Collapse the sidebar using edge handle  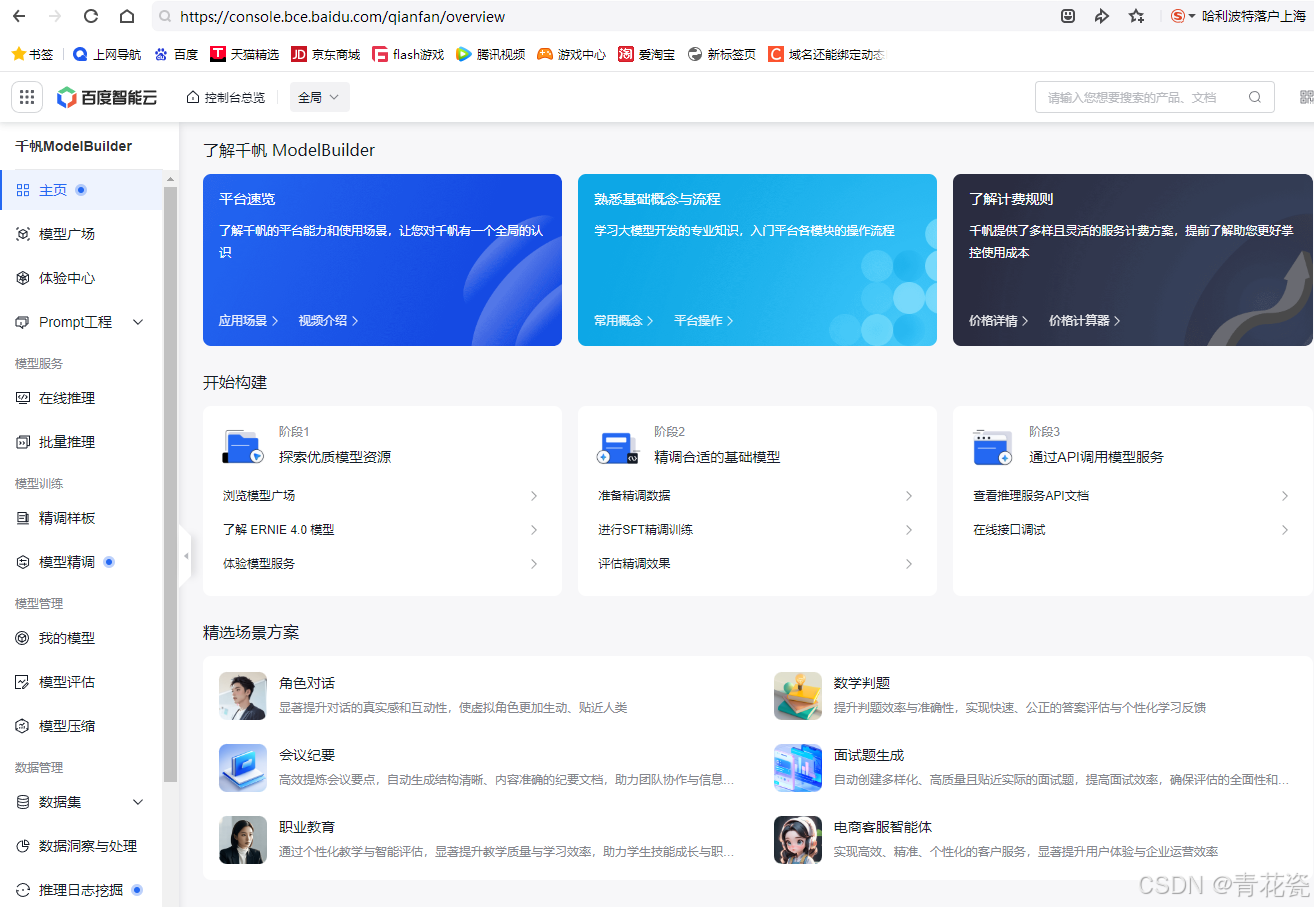tap(185, 555)
